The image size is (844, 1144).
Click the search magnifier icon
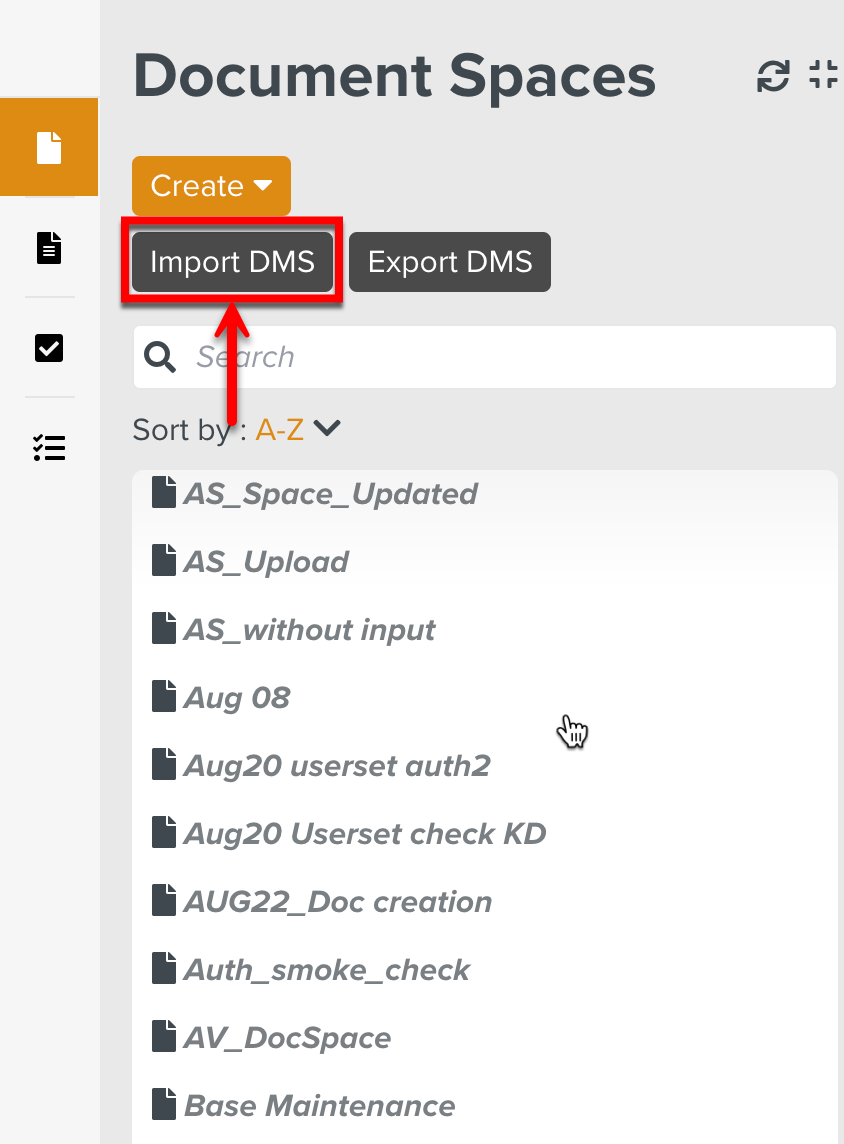tap(160, 357)
